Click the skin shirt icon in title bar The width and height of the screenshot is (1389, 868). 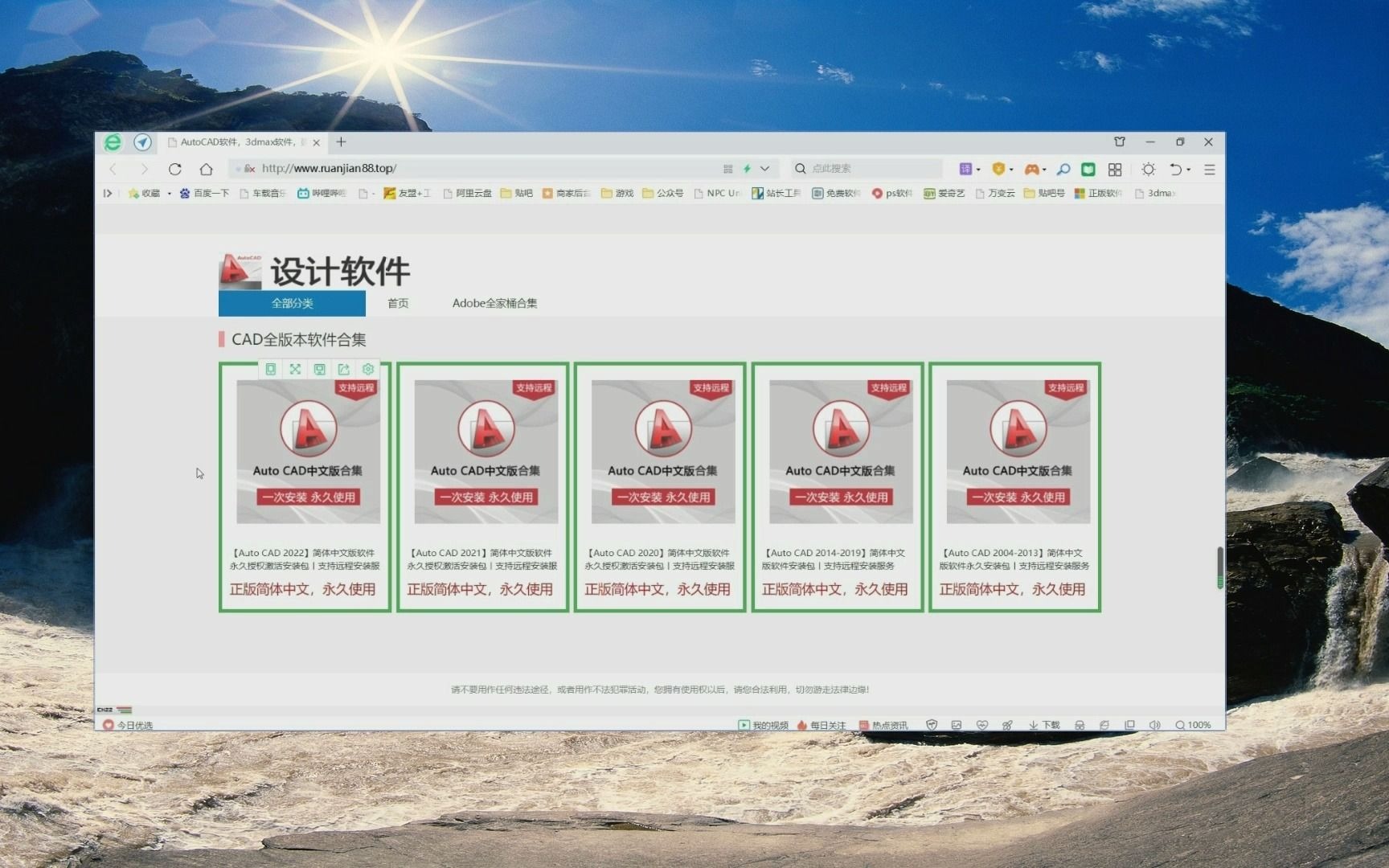[x=1120, y=141]
